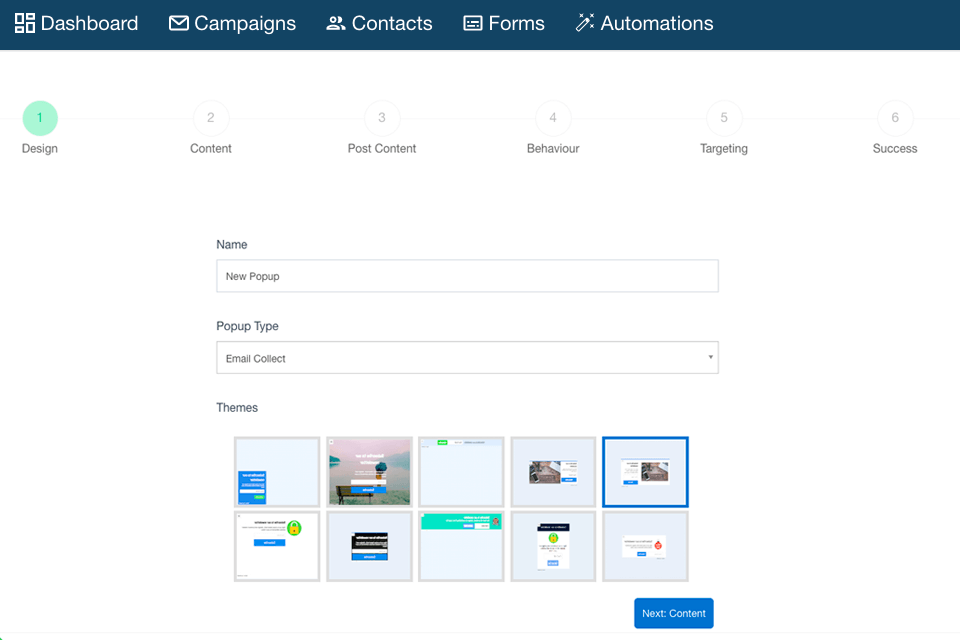This screenshot has height=640, width=960.
Task: Pick the teal top-bar popup theme
Action: click(x=461, y=546)
